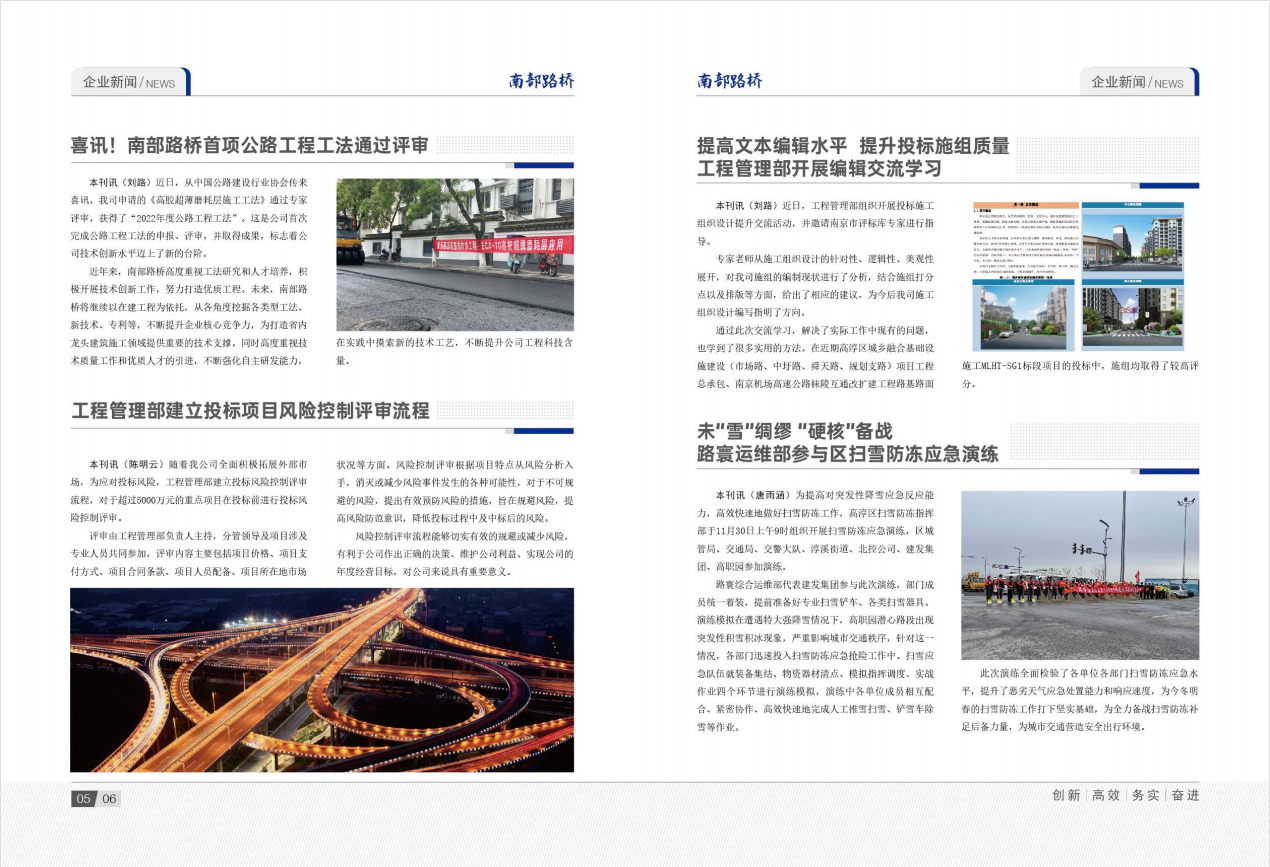The width and height of the screenshot is (1270, 867).
Task: Click the 企业新闻 / NEWS label on the right page
Action: tap(1137, 82)
